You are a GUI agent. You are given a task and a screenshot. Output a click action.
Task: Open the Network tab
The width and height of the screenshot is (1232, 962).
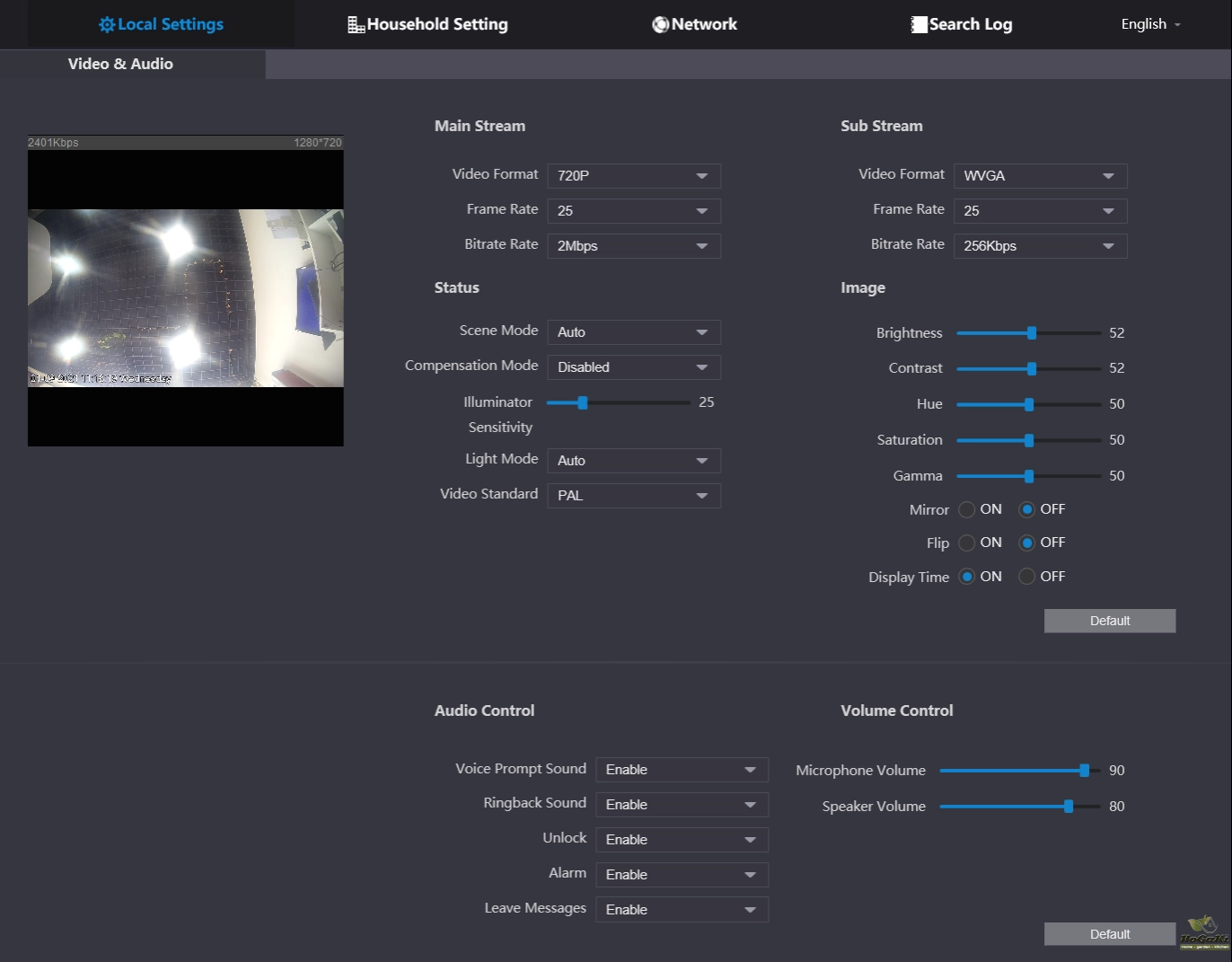coord(695,24)
